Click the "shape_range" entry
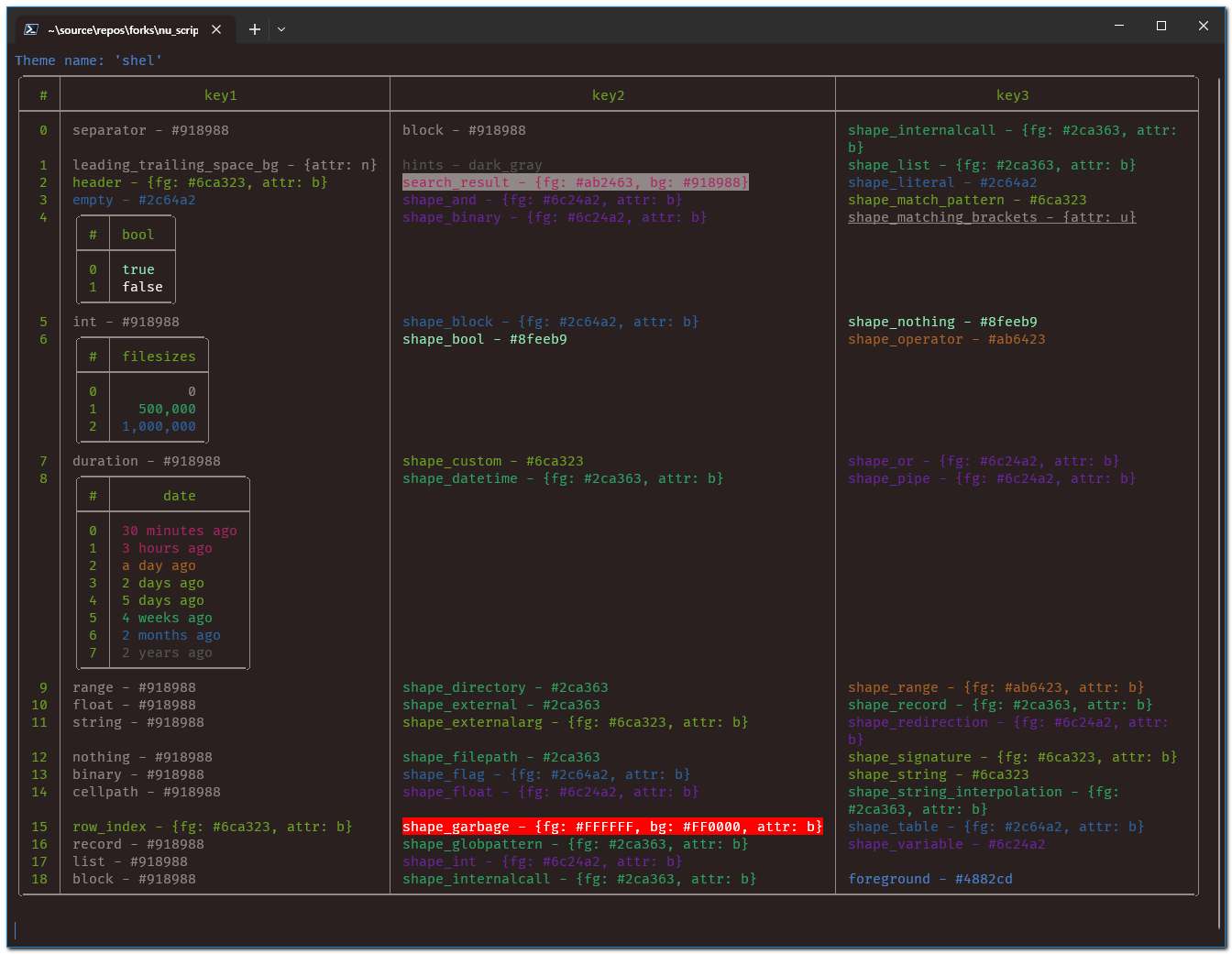 pyautogui.click(x=996, y=687)
